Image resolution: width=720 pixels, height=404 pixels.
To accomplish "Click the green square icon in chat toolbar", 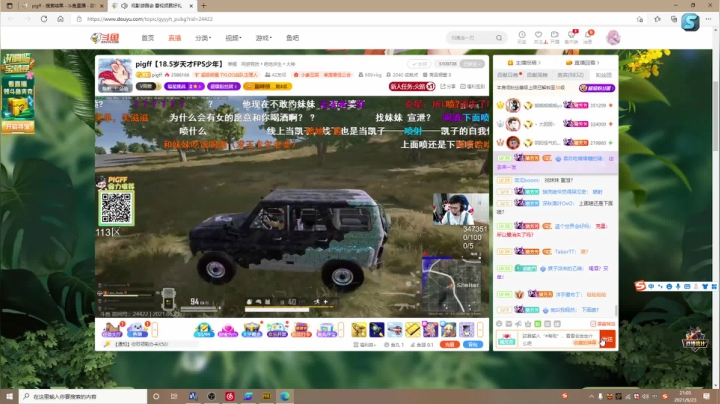I will [x=538, y=324].
